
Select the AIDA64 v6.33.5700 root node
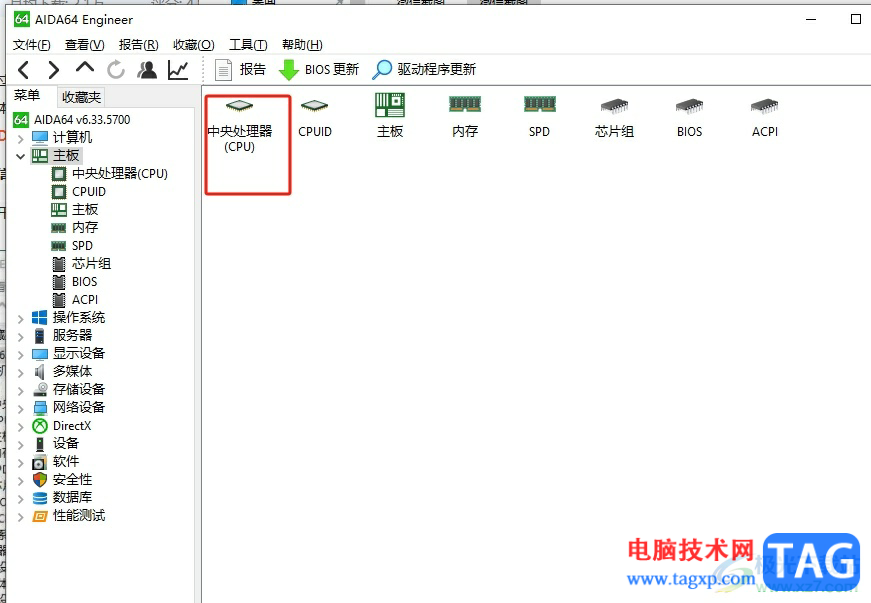pos(72,119)
